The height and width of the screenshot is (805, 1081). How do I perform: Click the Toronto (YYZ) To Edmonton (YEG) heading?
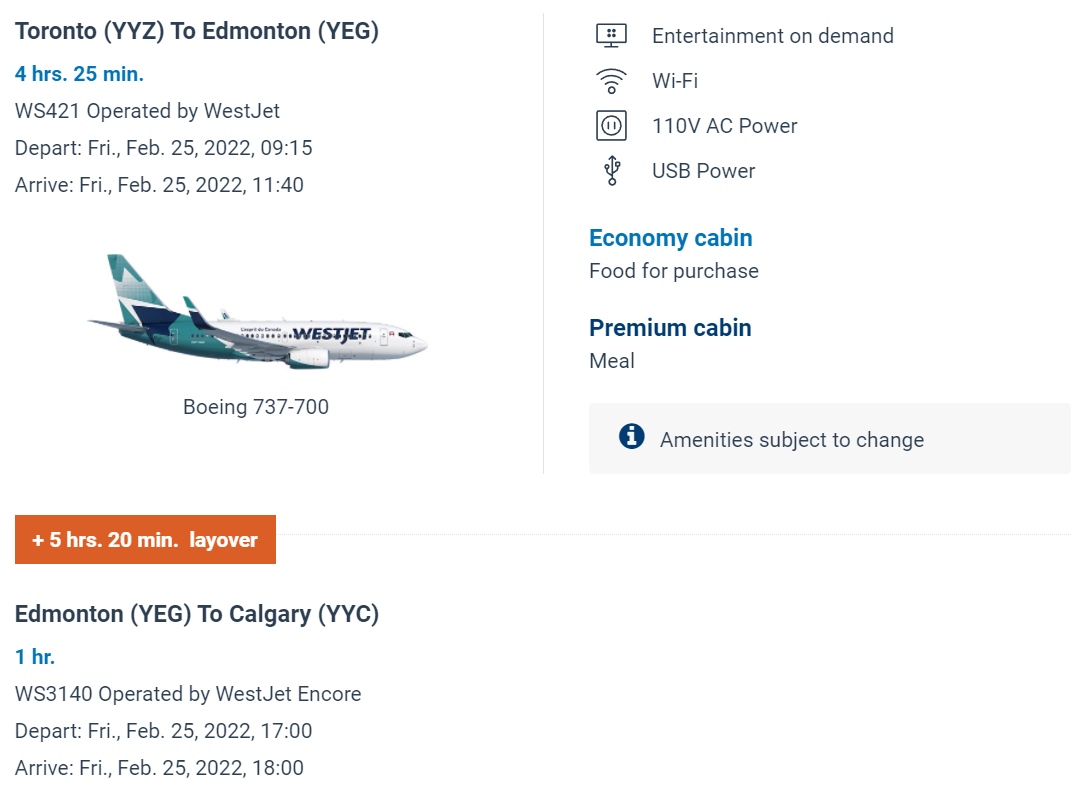click(197, 31)
